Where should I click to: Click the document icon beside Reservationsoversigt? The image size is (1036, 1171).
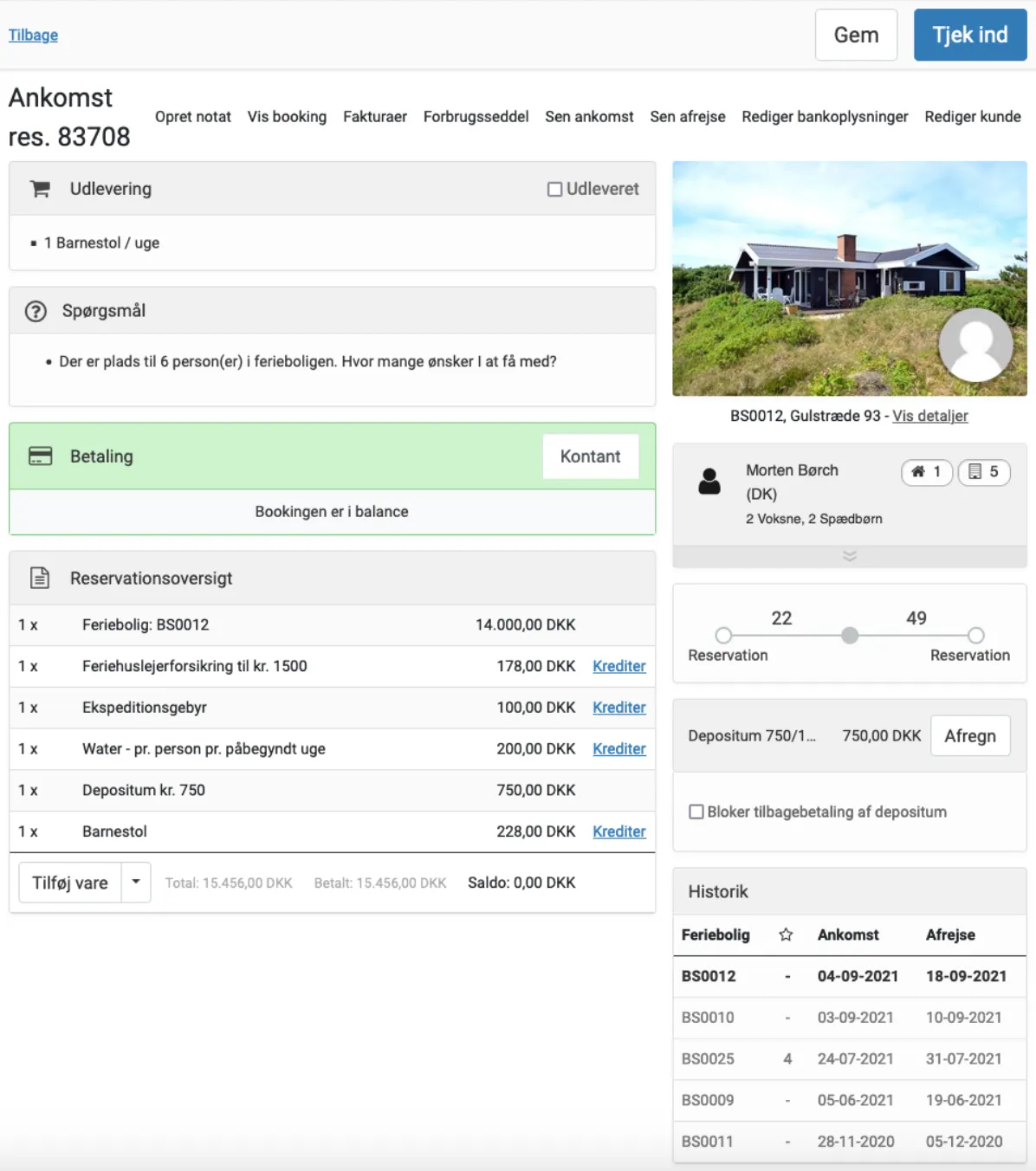[40, 578]
